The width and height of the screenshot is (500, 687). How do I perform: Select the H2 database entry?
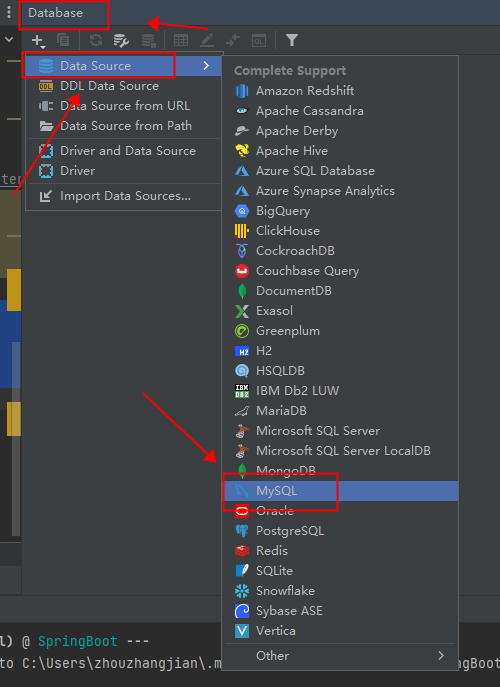point(341,351)
